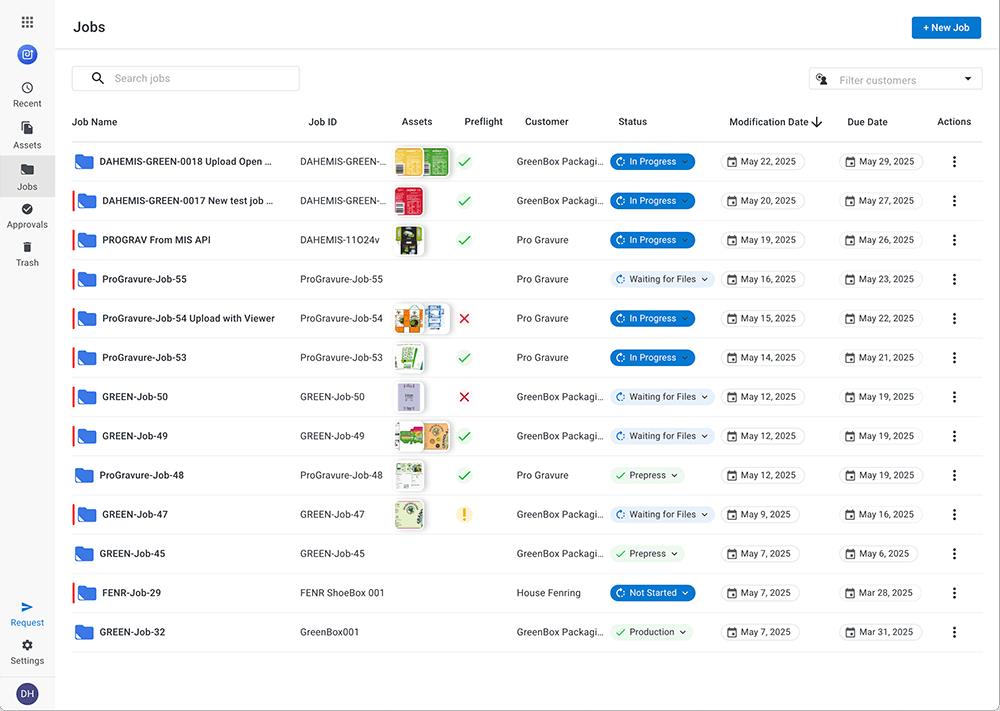Expand the Filter customers dropdown
This screenshot has width=1000, height=711.
coord(967,80)
